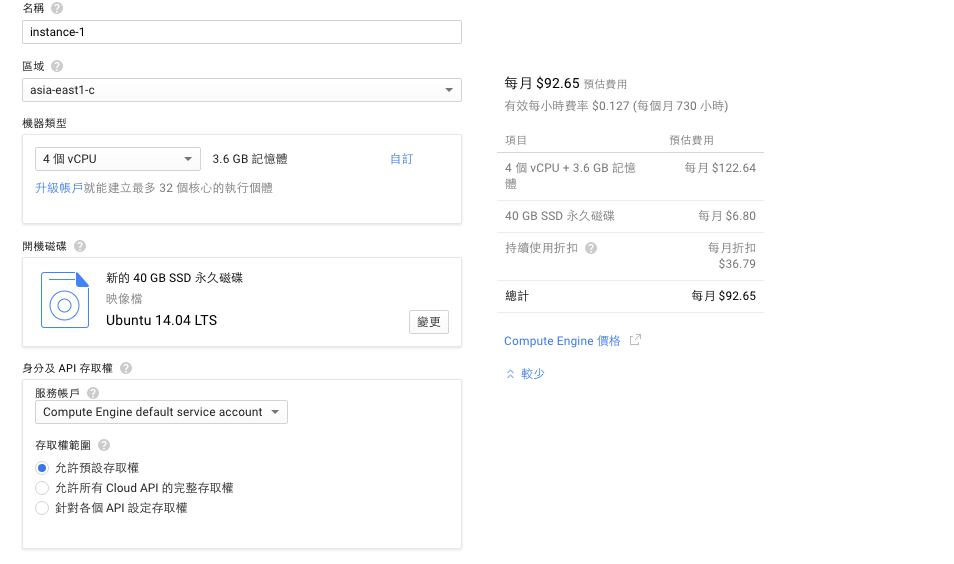Open the Compute Engine 價格 link

click(x=562, y=341)
